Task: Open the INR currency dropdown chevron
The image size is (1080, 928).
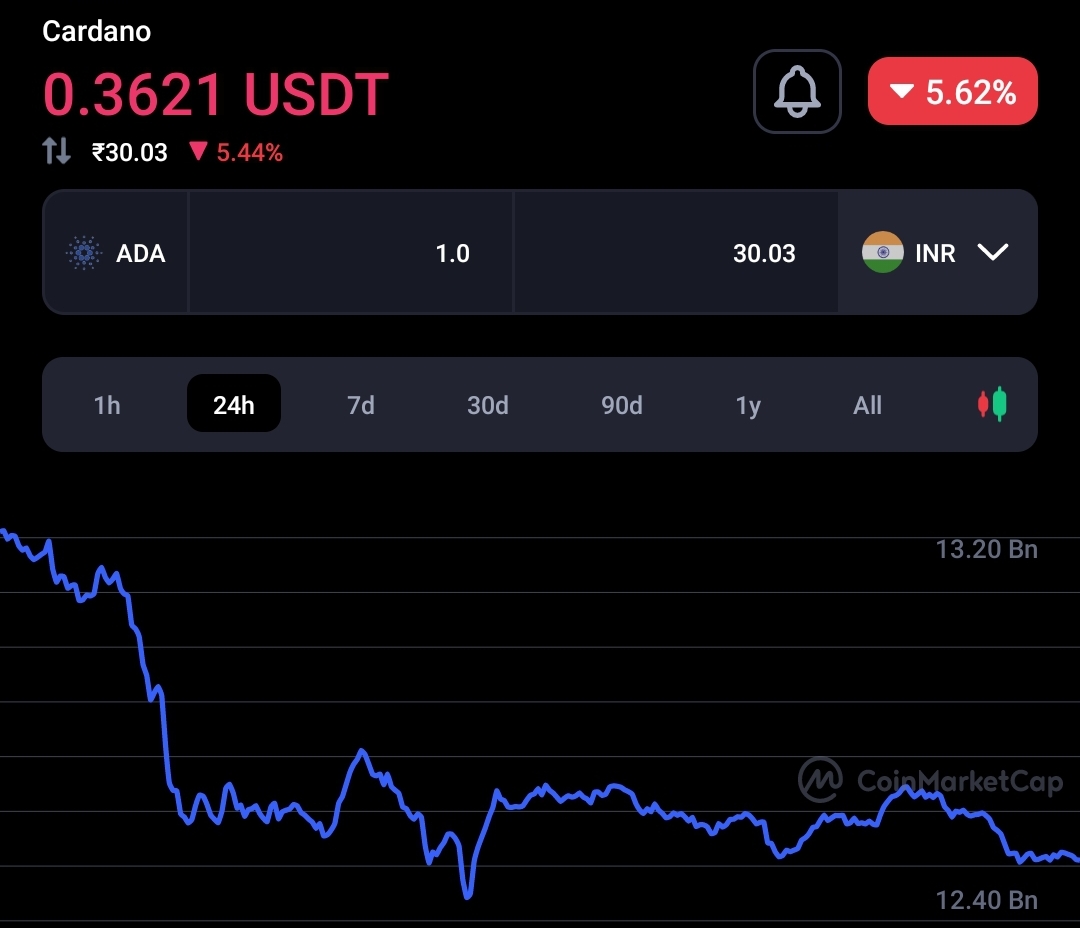Action: pyautogui.click(x=993, y=252)
